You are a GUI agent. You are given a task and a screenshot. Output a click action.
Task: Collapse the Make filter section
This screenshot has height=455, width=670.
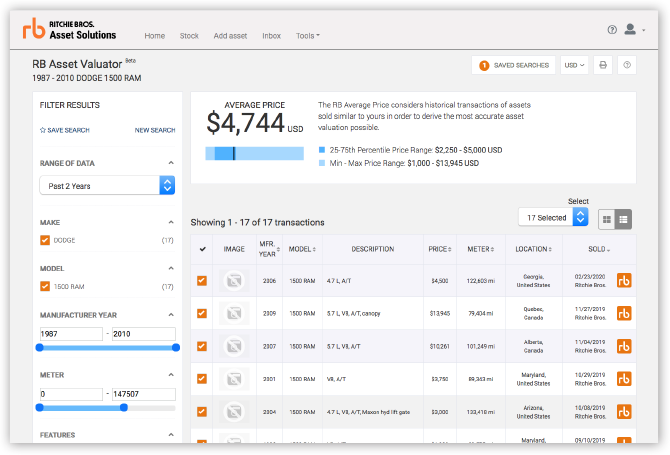click(171, 222)
